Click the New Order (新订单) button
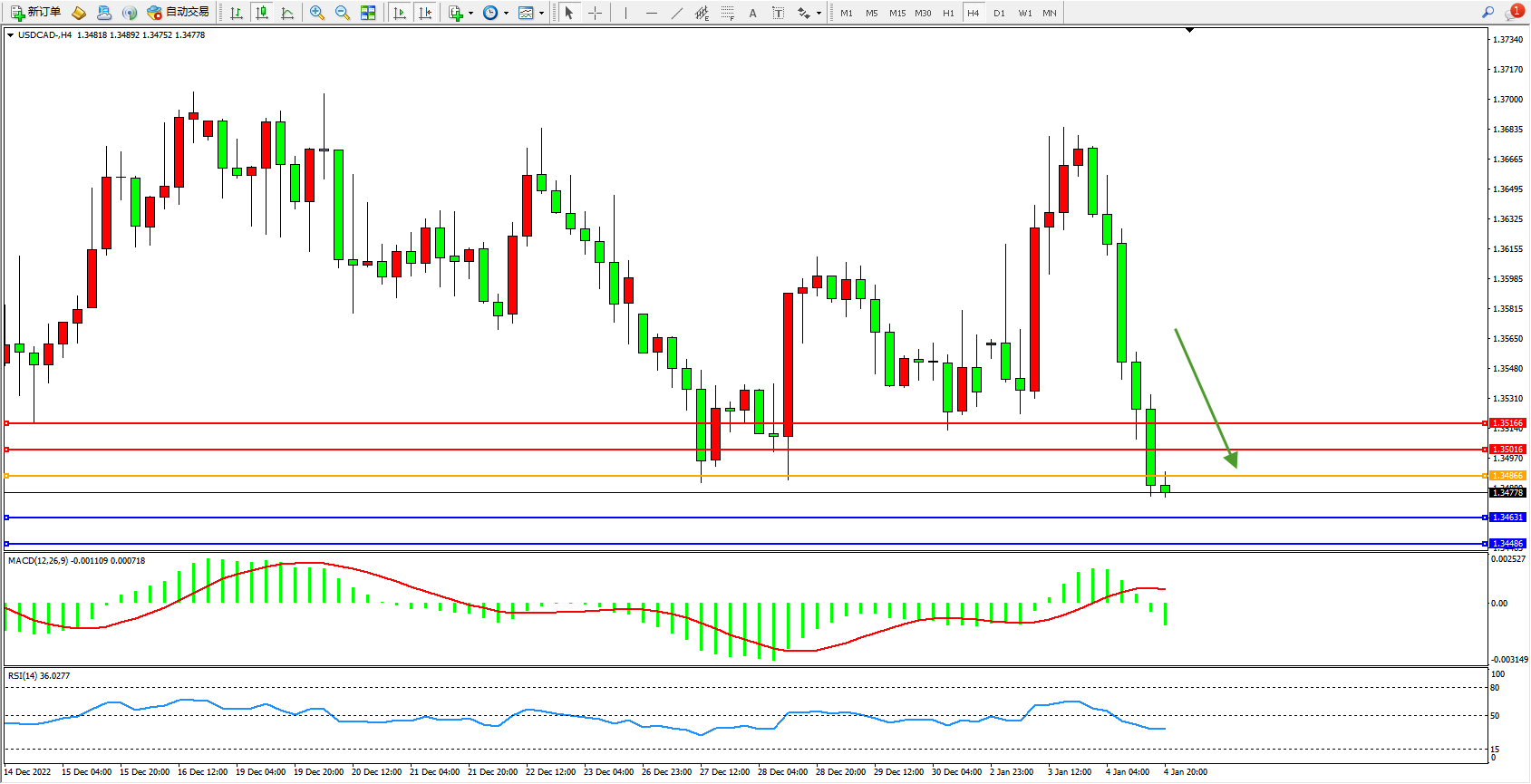1531x784 pixels. click(36, 13)
